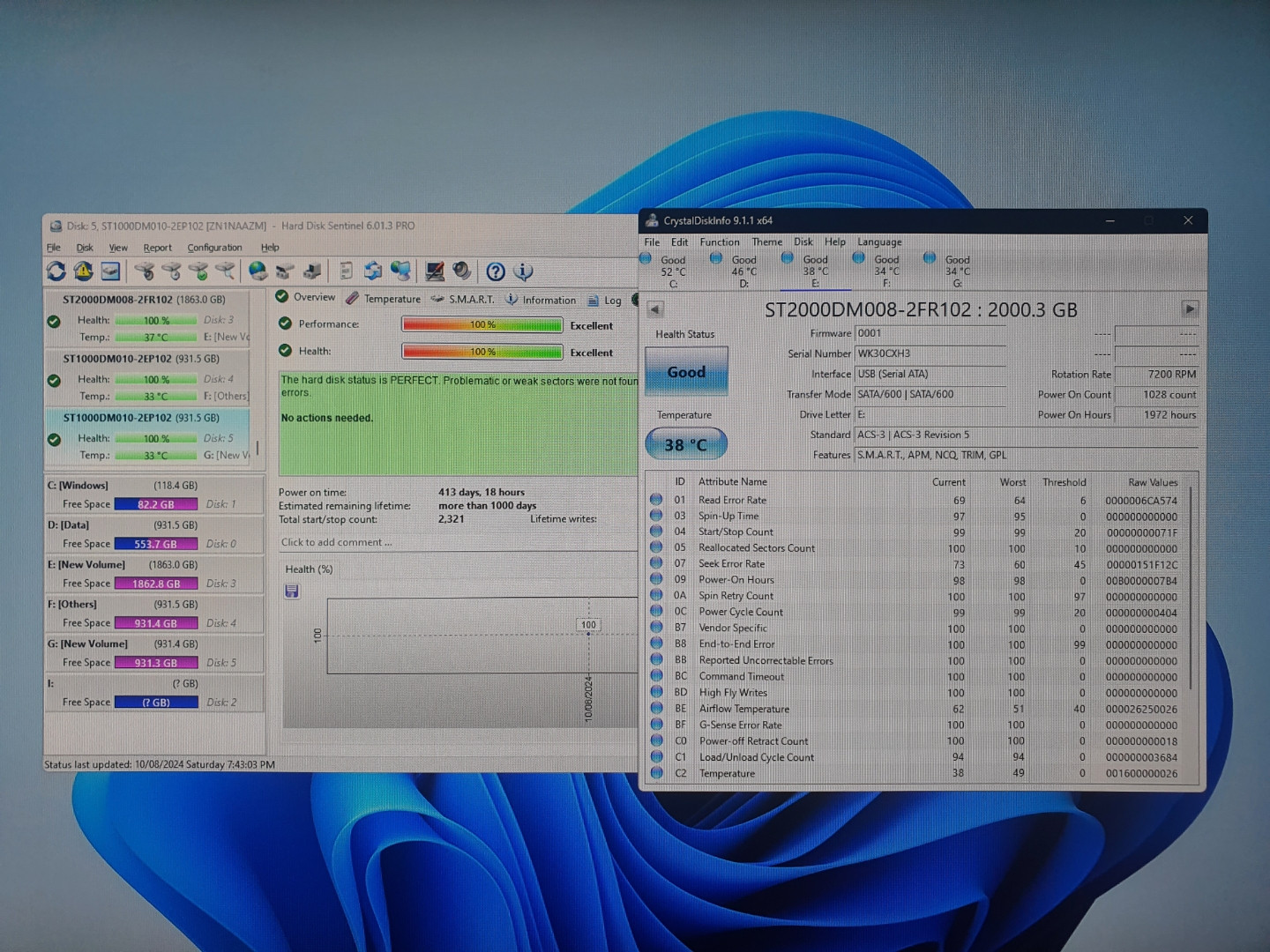This screenshot has width=1270, height=952.
Task: Click the 38 °C temperature button
Action: [686, 444]
